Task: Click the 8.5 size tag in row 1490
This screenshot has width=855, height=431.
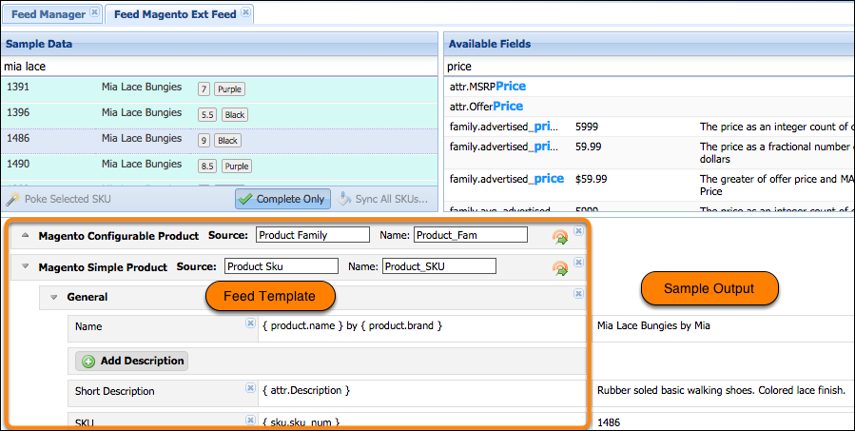Action: click(207, 166)
